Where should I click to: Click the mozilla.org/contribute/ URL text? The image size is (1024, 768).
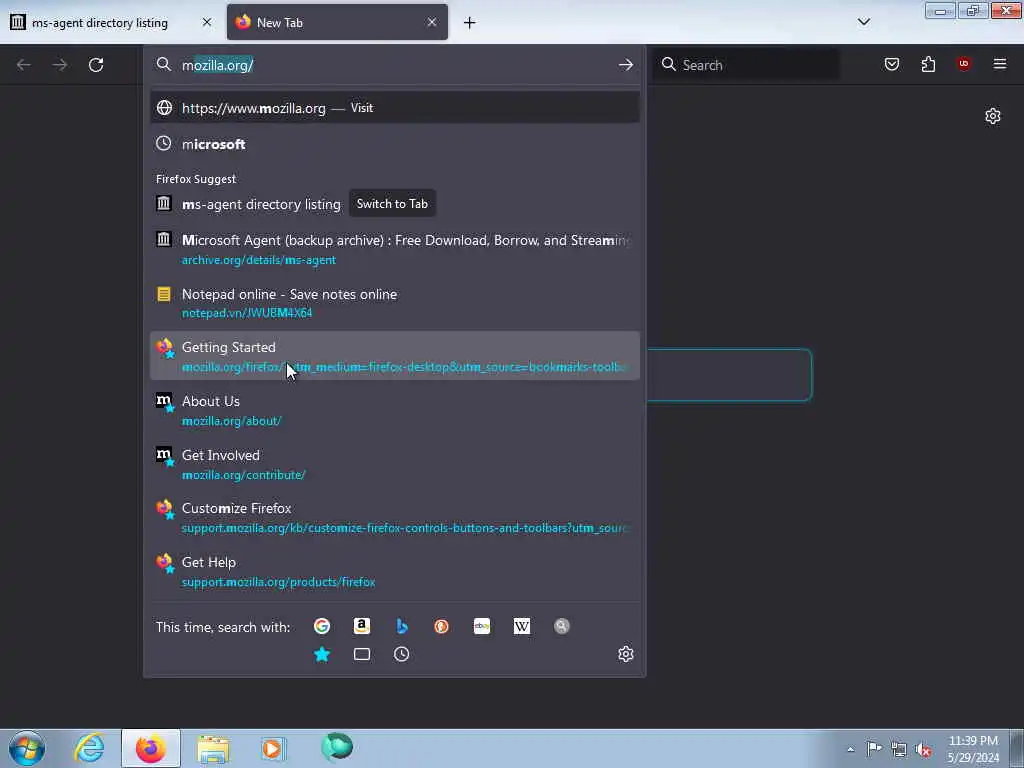tap(244, 475)
